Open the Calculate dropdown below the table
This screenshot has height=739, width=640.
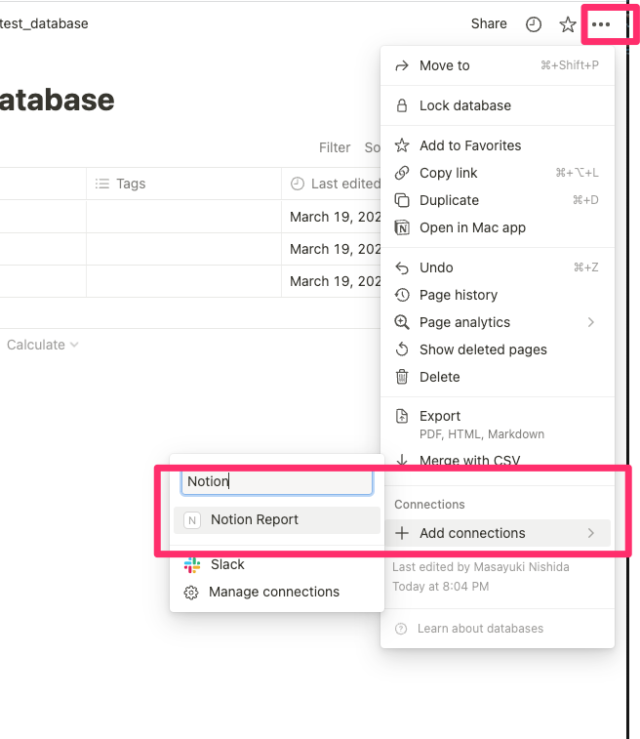click(x=42, y=345)
